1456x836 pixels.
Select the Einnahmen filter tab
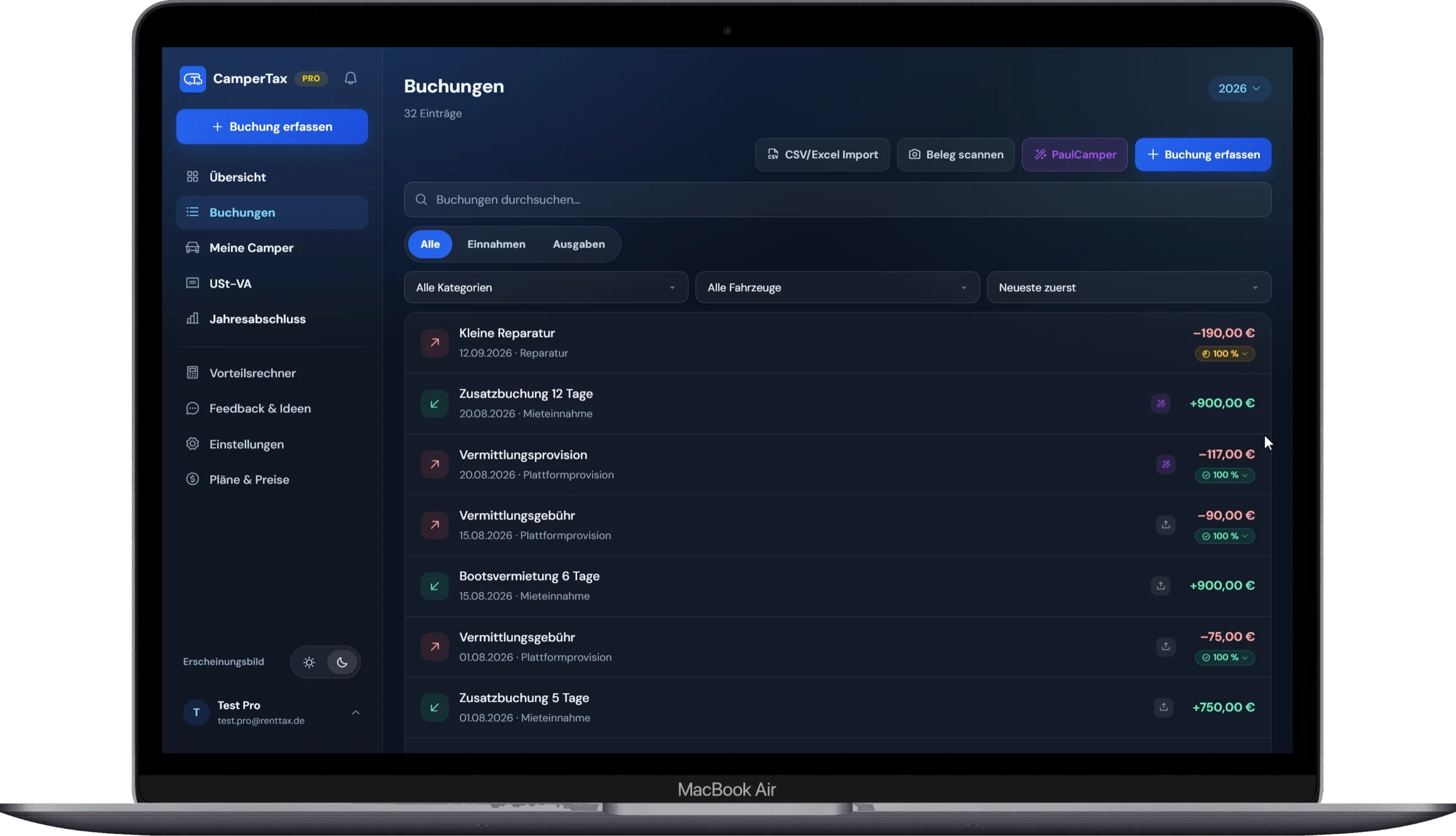click(x=496, y=244)
